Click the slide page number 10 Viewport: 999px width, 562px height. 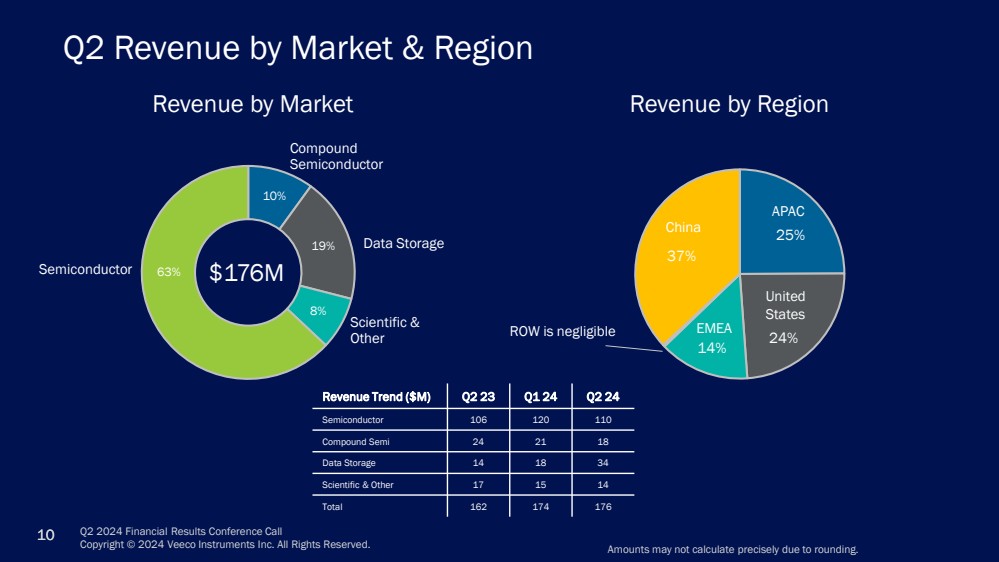(x=45, y=536)
